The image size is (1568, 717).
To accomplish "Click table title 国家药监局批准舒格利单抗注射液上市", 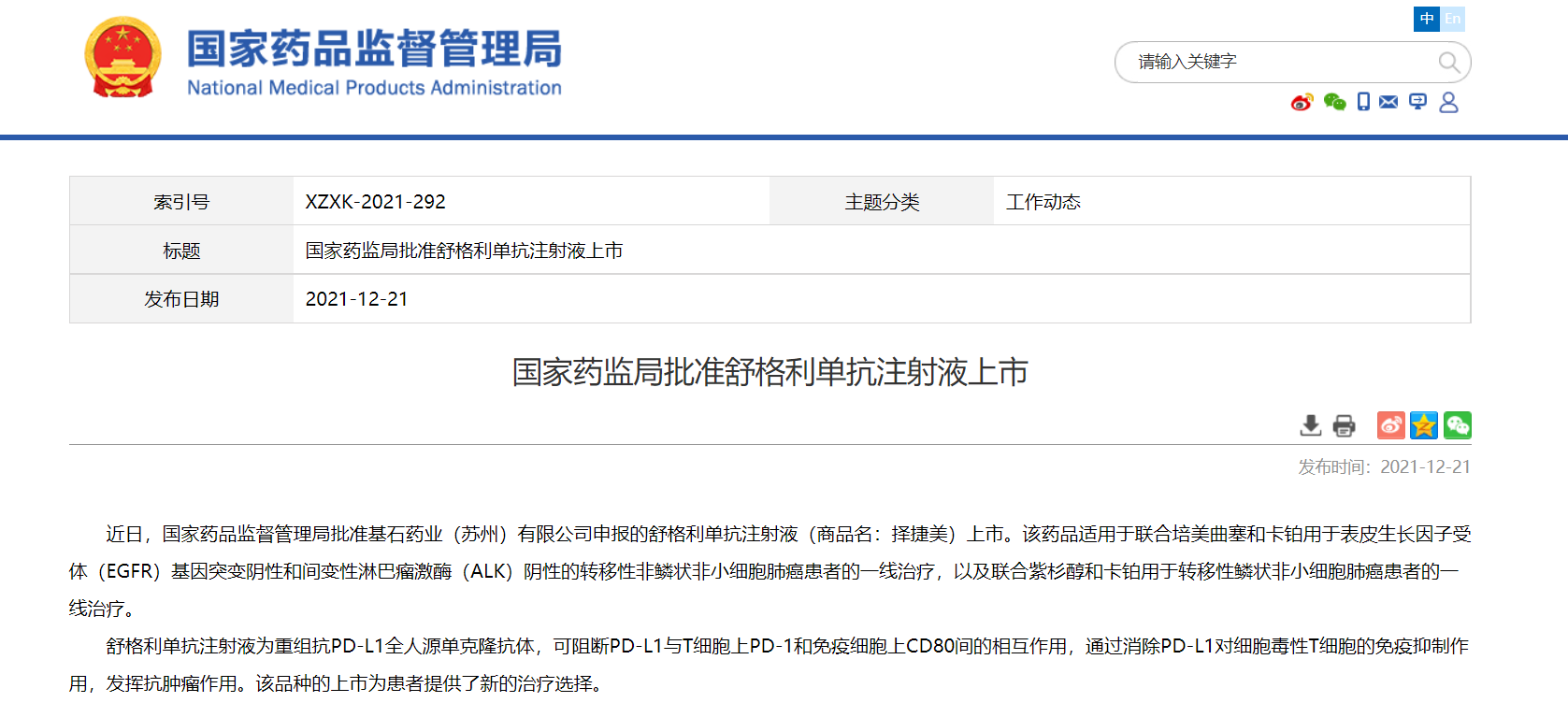I will tap(464, 251).
